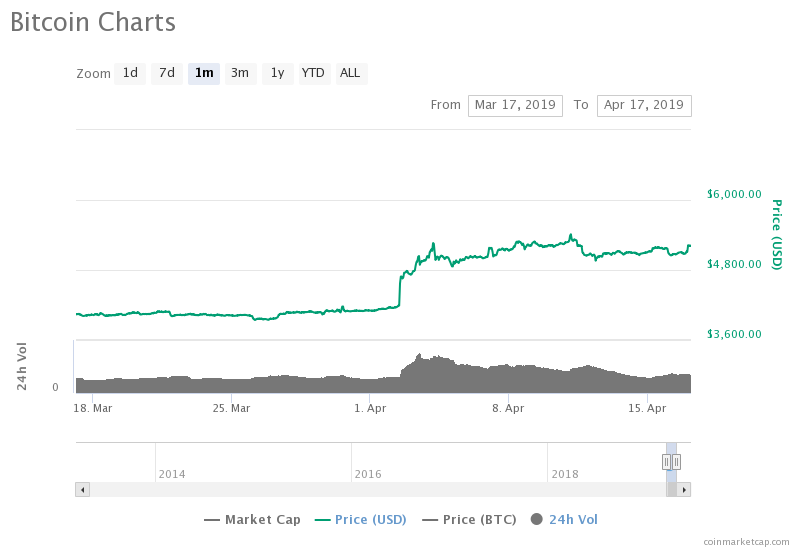The image size is (800, 550).
Task: Click the $4,800.00 price axis label
Action: coord(734,264)
